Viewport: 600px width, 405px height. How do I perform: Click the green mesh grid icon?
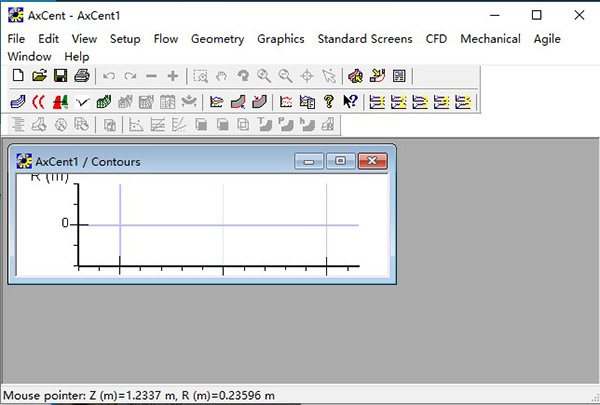point(104,101)
